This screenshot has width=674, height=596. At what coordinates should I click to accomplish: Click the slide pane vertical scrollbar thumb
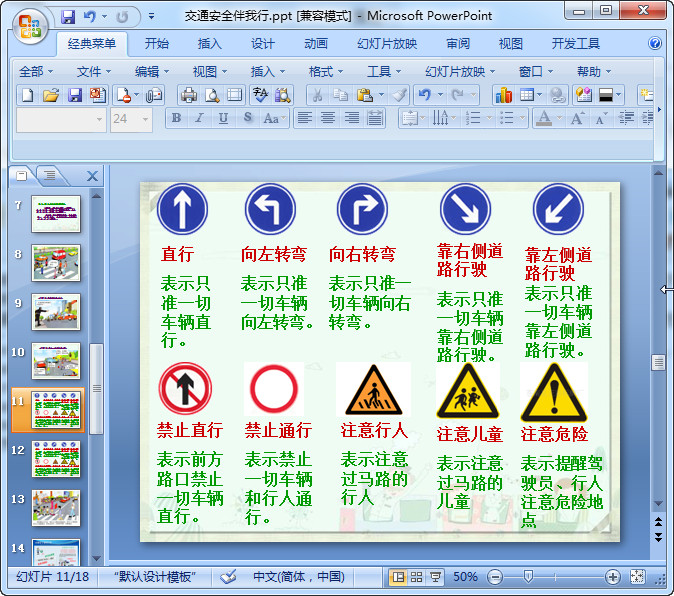pos(658,363)
